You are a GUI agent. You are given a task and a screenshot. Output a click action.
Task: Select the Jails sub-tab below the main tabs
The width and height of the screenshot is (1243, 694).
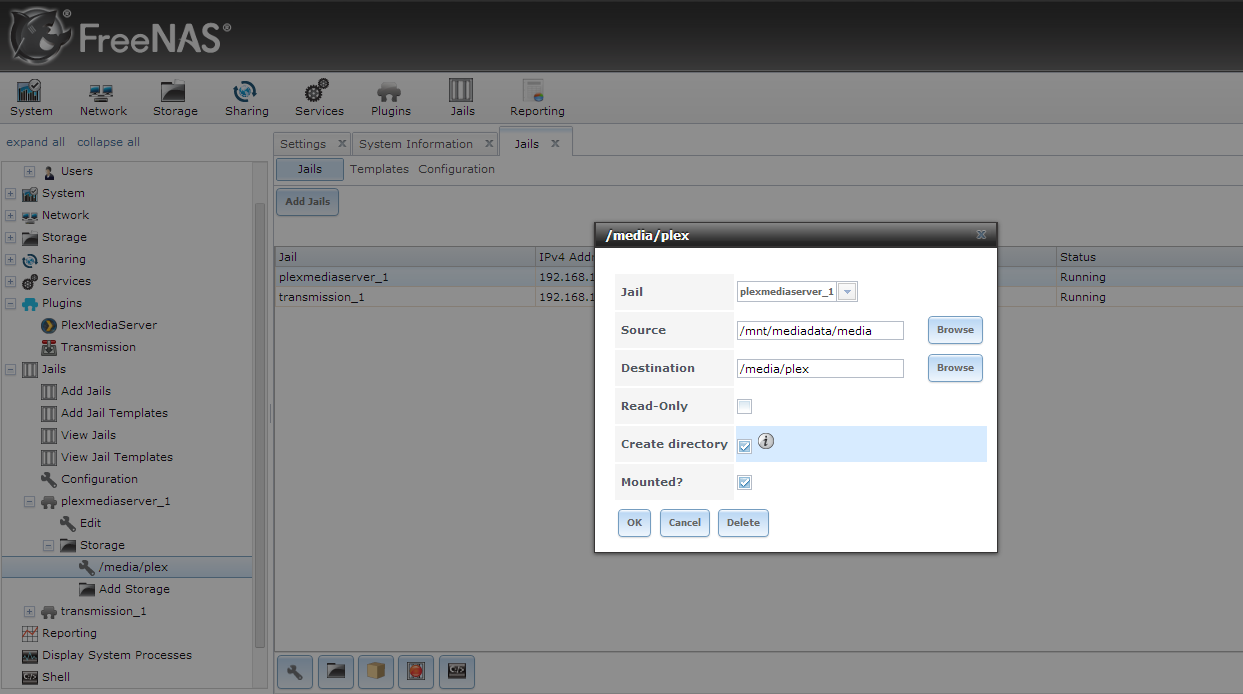click(x=310, y=170)
